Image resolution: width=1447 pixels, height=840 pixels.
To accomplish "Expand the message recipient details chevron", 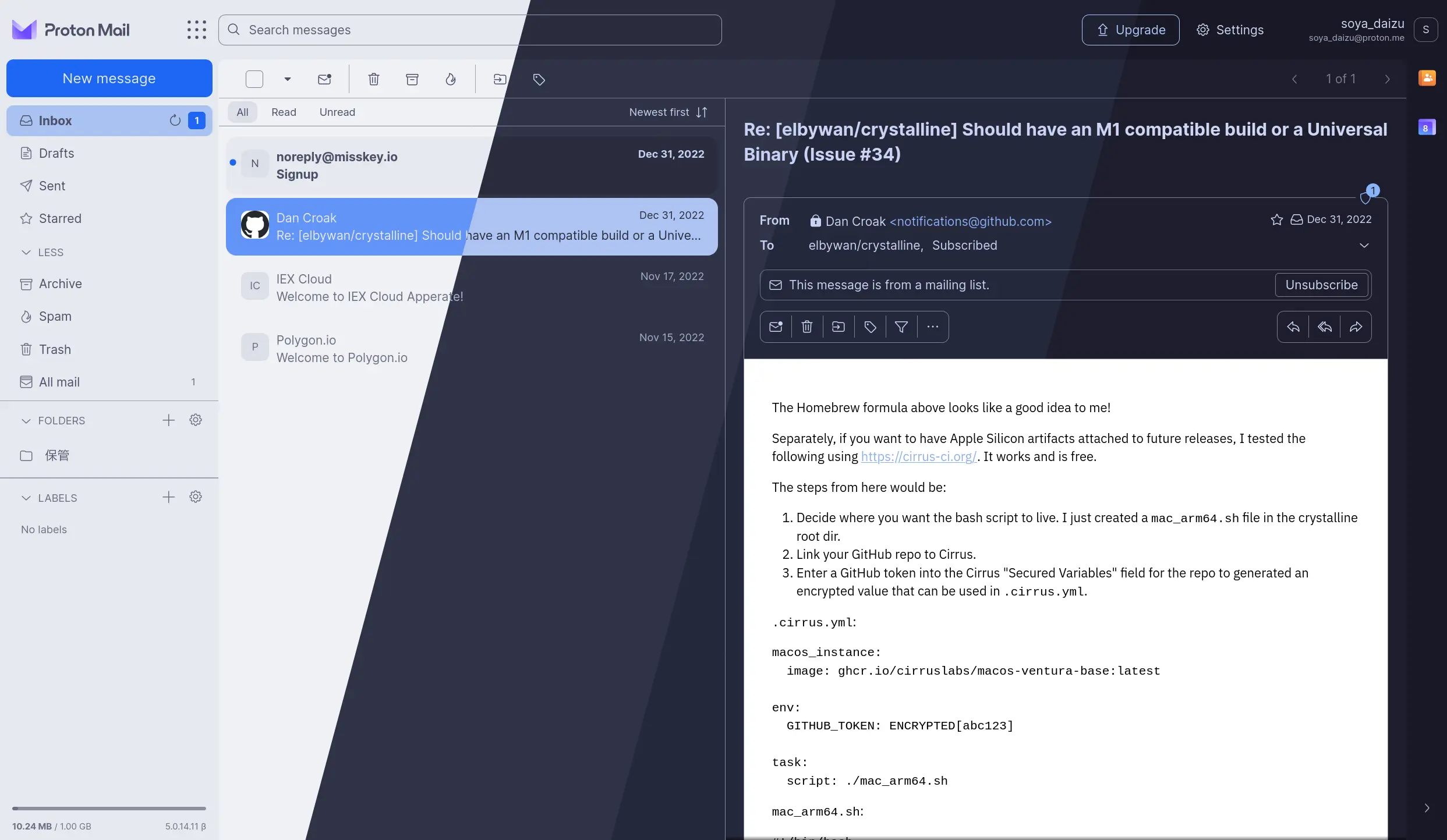I will (x=1364, y=246).
